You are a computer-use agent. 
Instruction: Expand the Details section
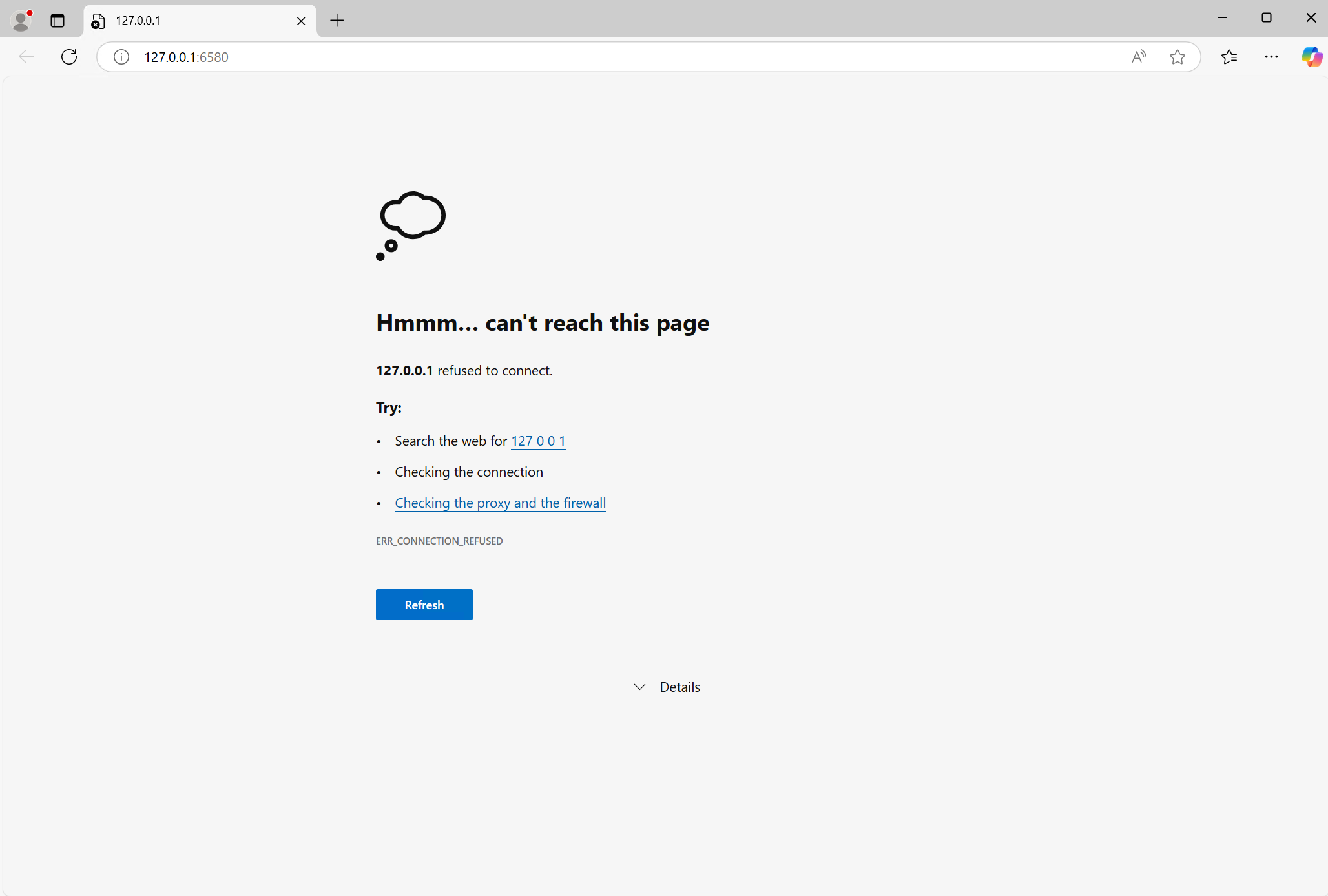point(680,687)
